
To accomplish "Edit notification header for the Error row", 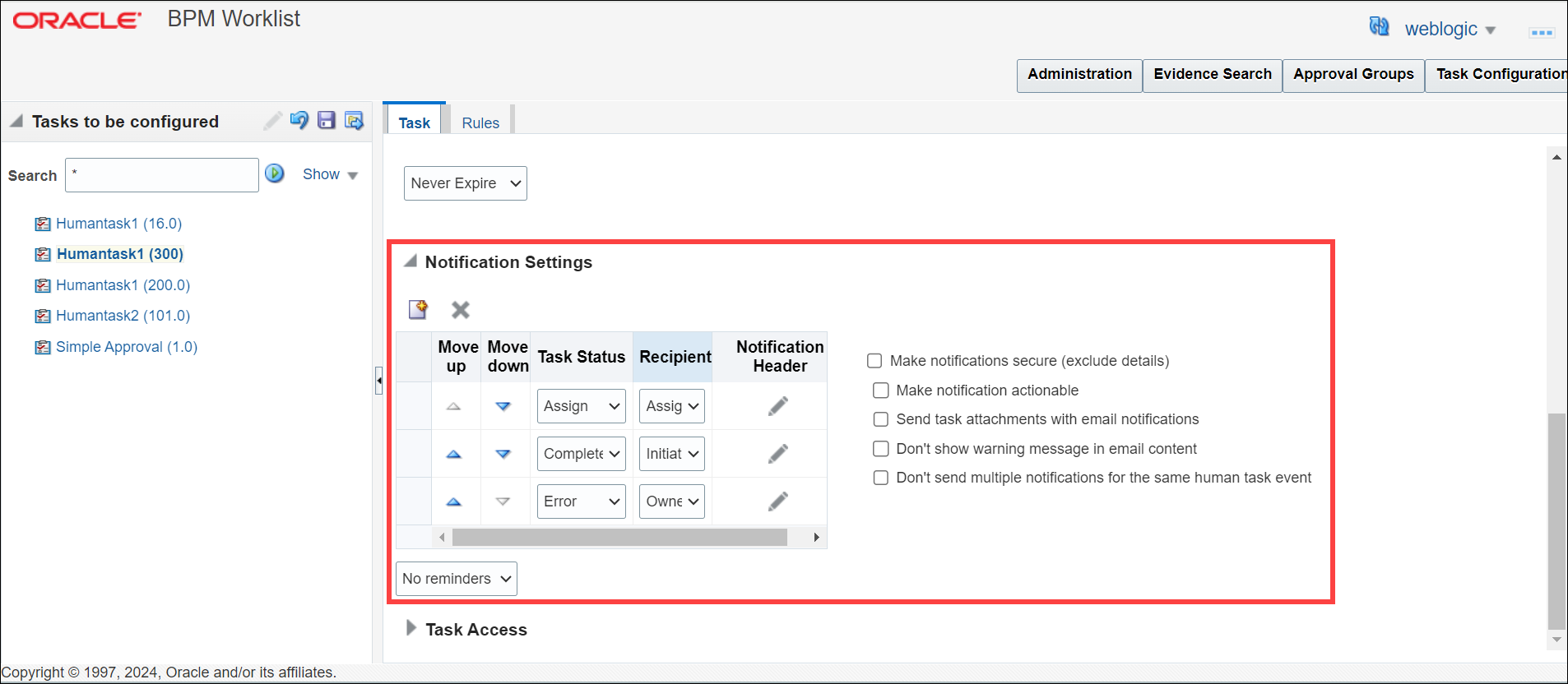I will [778, 501].
